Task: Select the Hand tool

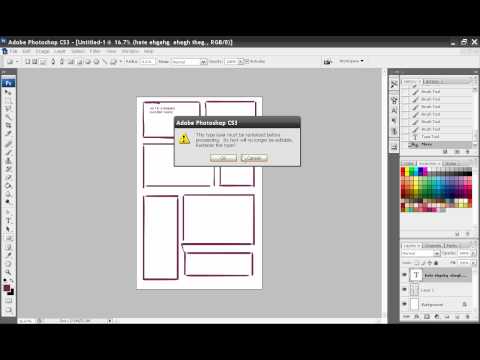Action: (9, 264)
